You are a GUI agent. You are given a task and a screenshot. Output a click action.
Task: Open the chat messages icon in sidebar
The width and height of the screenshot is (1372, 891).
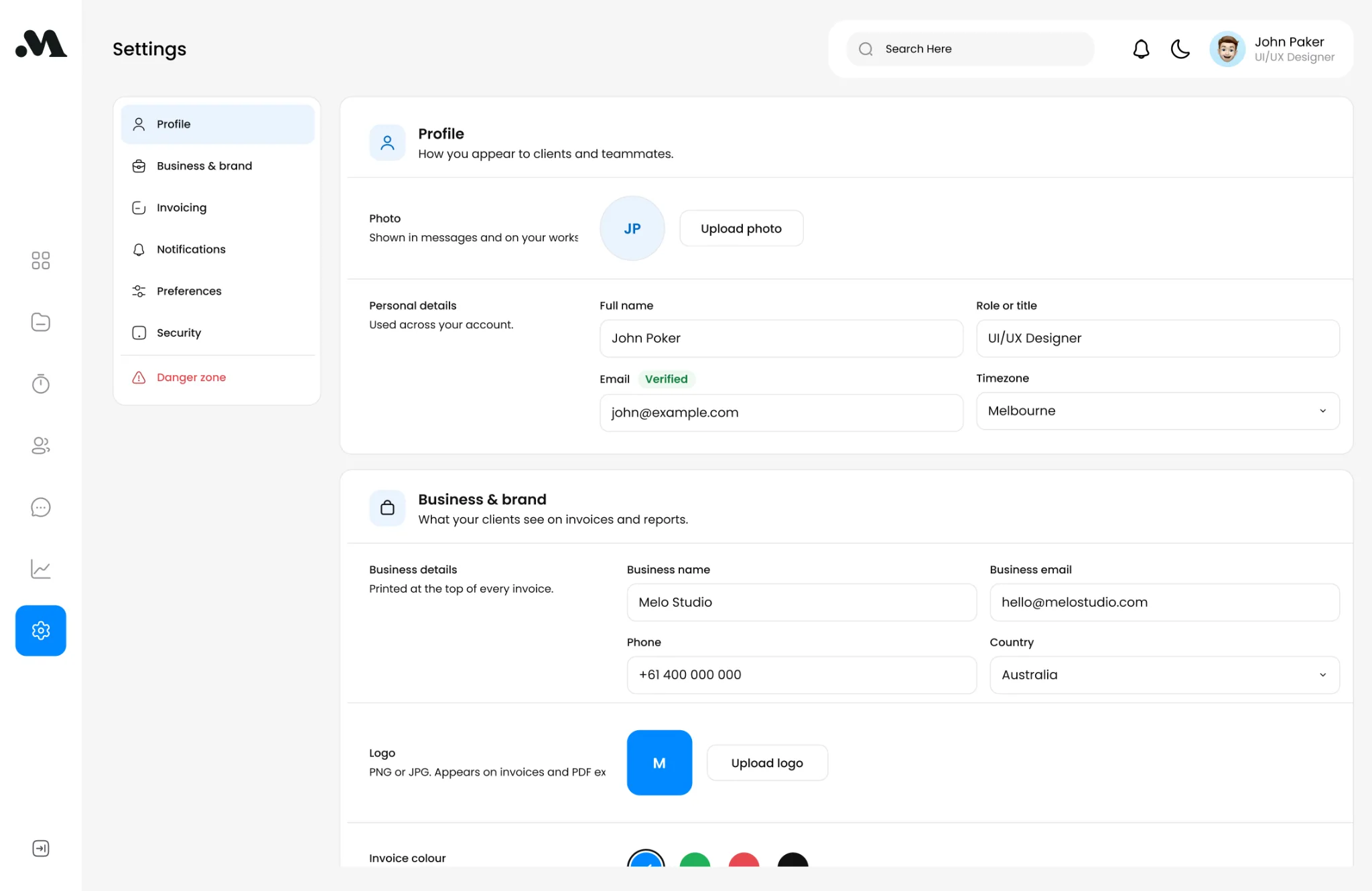click(x=41, y=507)
